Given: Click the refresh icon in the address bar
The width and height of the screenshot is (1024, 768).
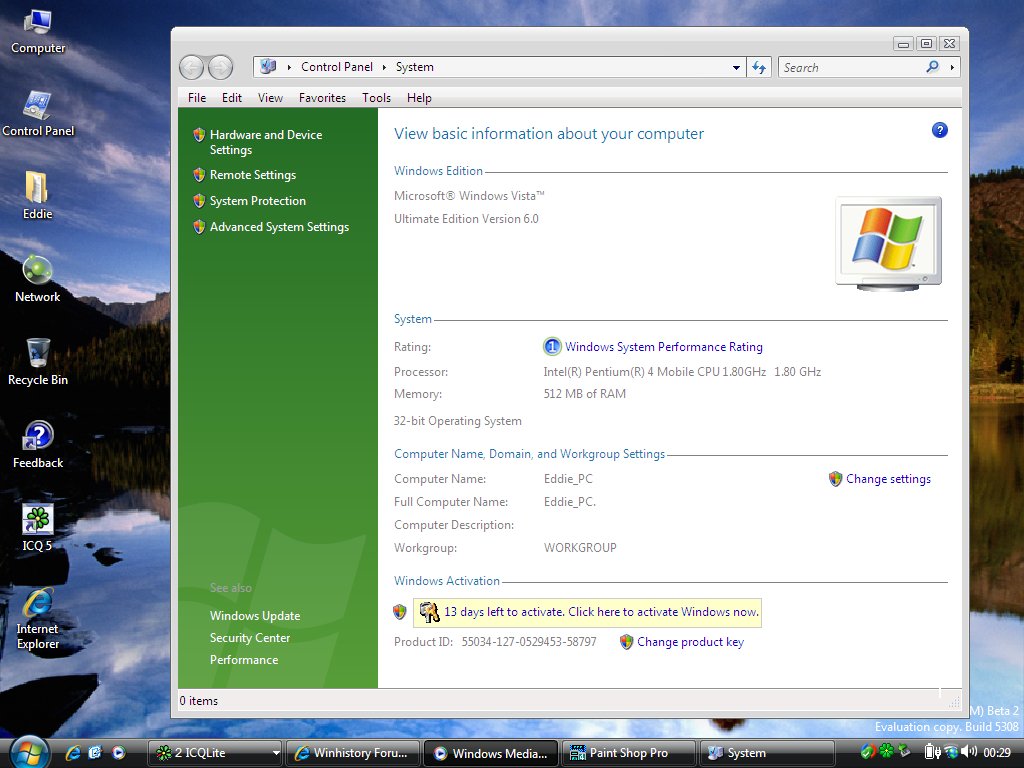Looking at the screenshot, I should point(759,67).
